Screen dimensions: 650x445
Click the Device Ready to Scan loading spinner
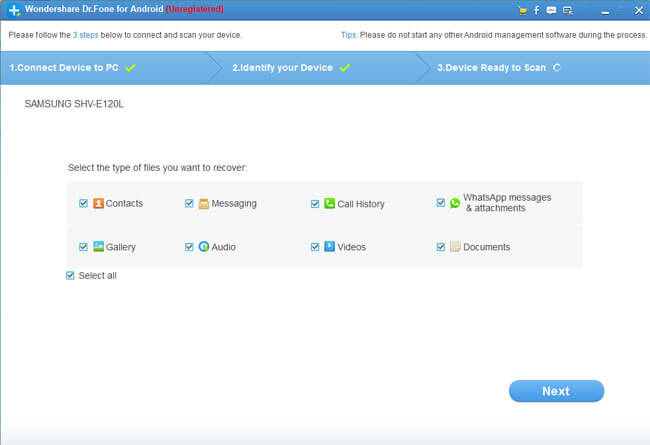tap(557, 68)
